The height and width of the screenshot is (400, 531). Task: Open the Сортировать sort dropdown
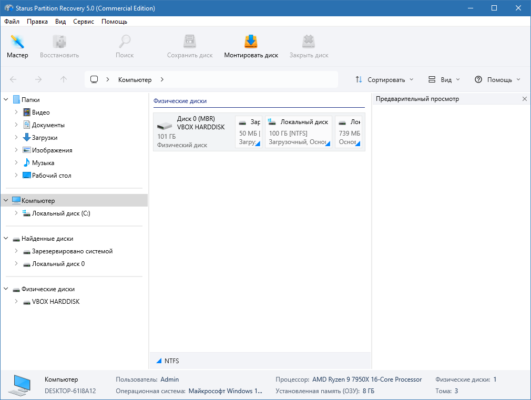[x=384, y=80]
